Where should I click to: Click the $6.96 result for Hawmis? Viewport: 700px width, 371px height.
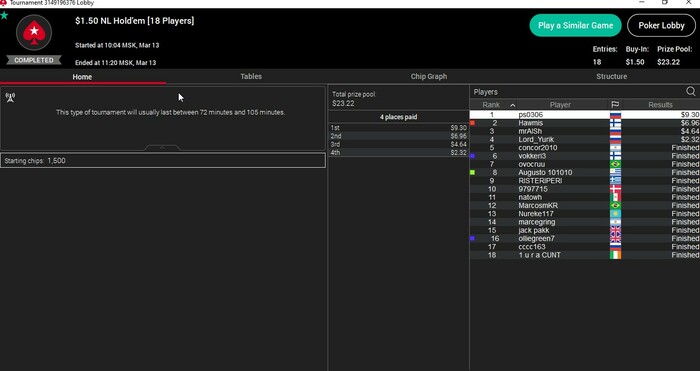click(690, 123)
